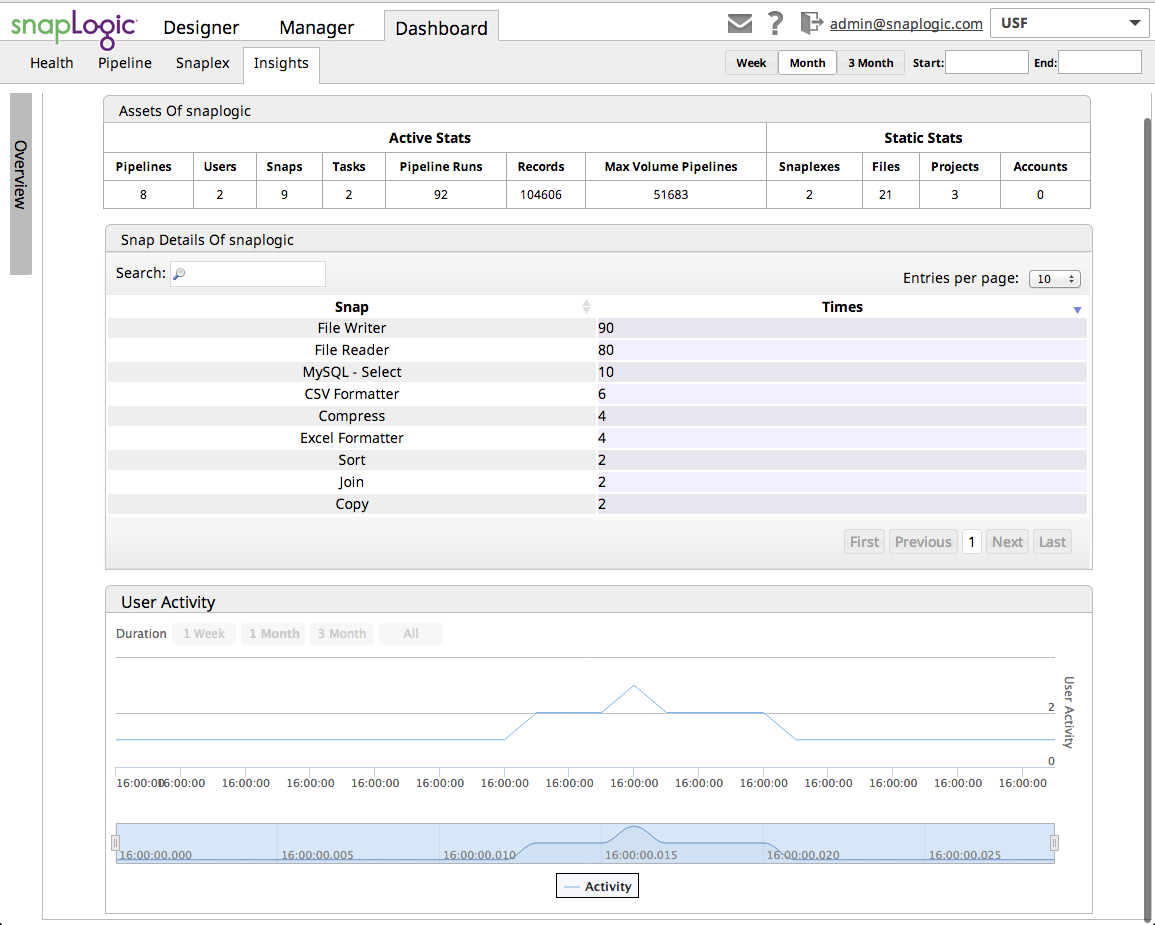Click the Previous page button

coord(923,542)
